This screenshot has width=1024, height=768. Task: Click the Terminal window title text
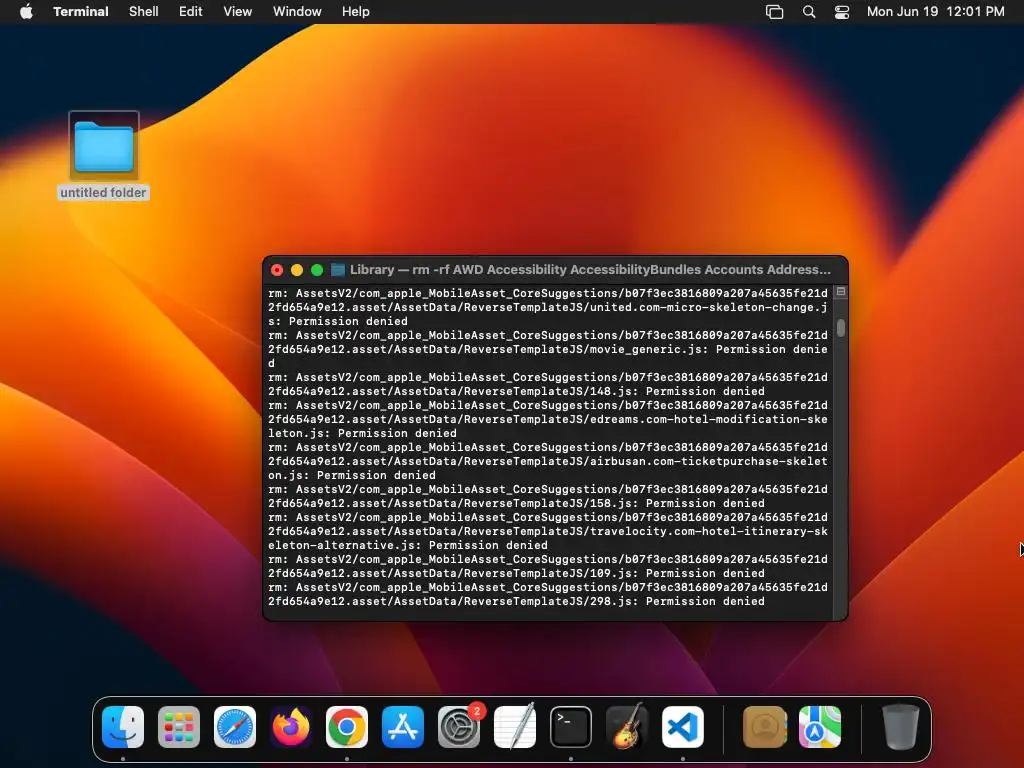(590, 270)
